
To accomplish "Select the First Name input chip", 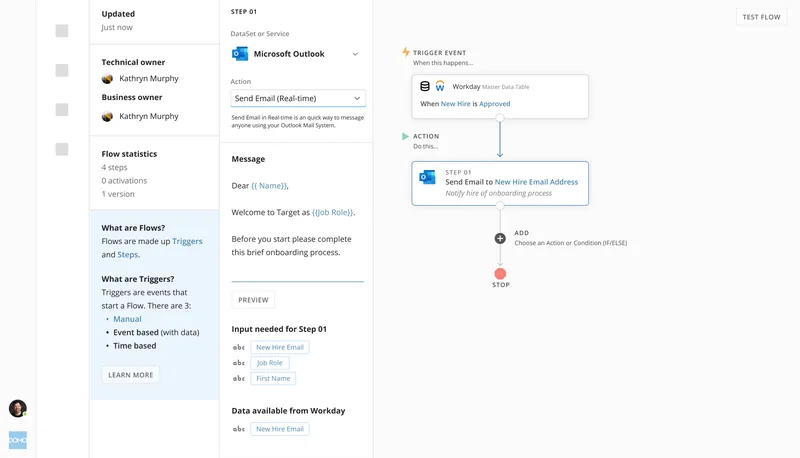I will coord(273,378).
